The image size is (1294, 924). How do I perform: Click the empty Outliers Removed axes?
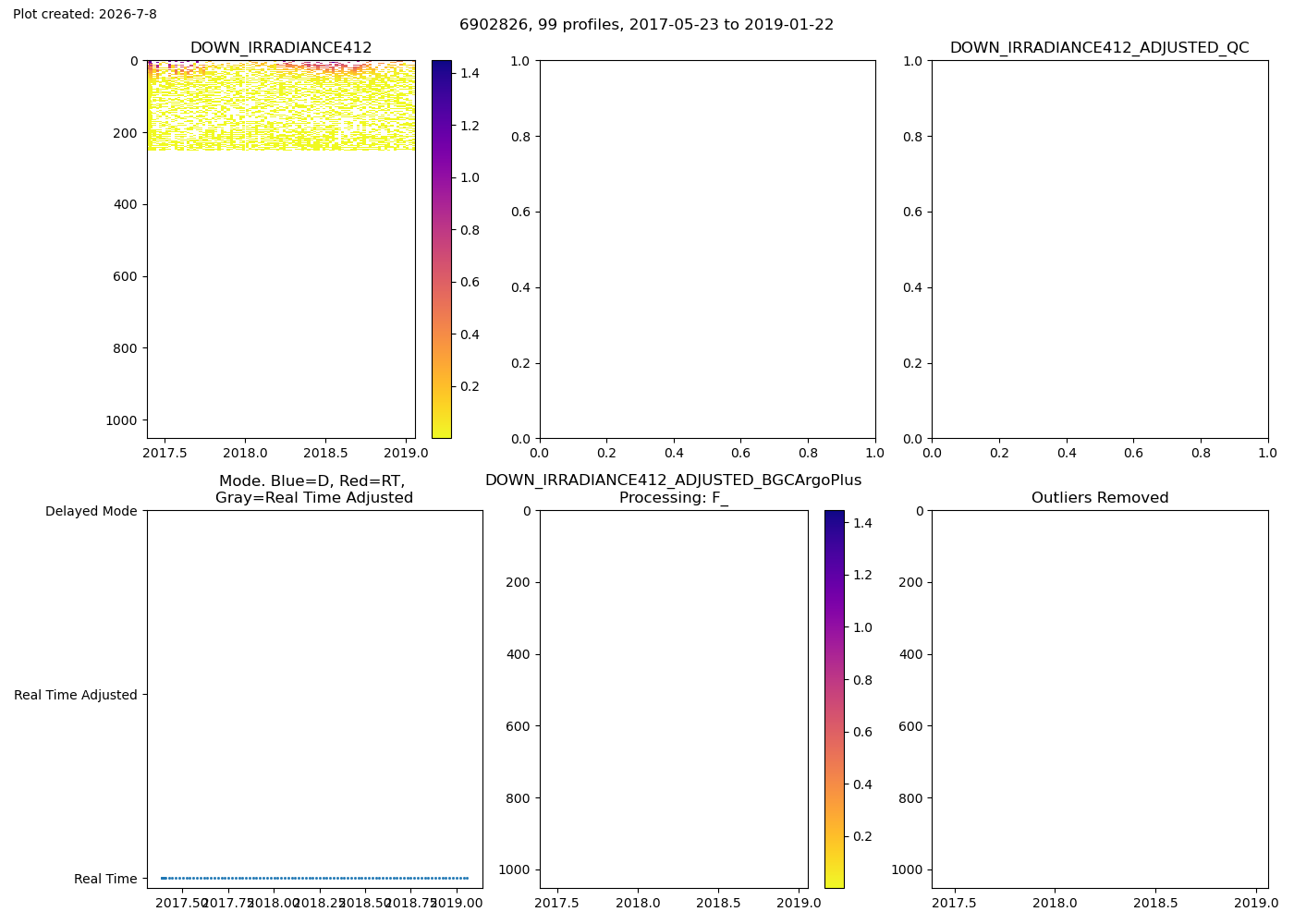[x=1100, y=699]
